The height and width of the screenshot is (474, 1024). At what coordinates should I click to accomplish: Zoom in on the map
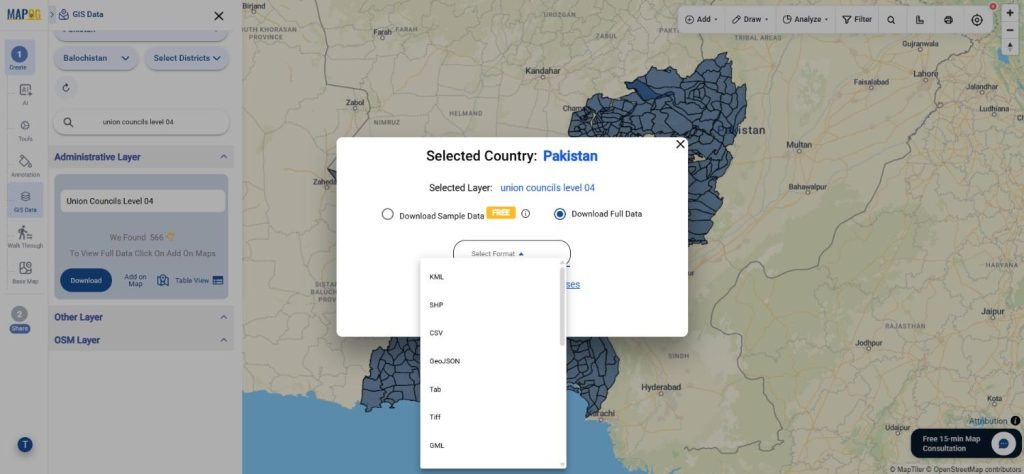tap(1010, 13)
